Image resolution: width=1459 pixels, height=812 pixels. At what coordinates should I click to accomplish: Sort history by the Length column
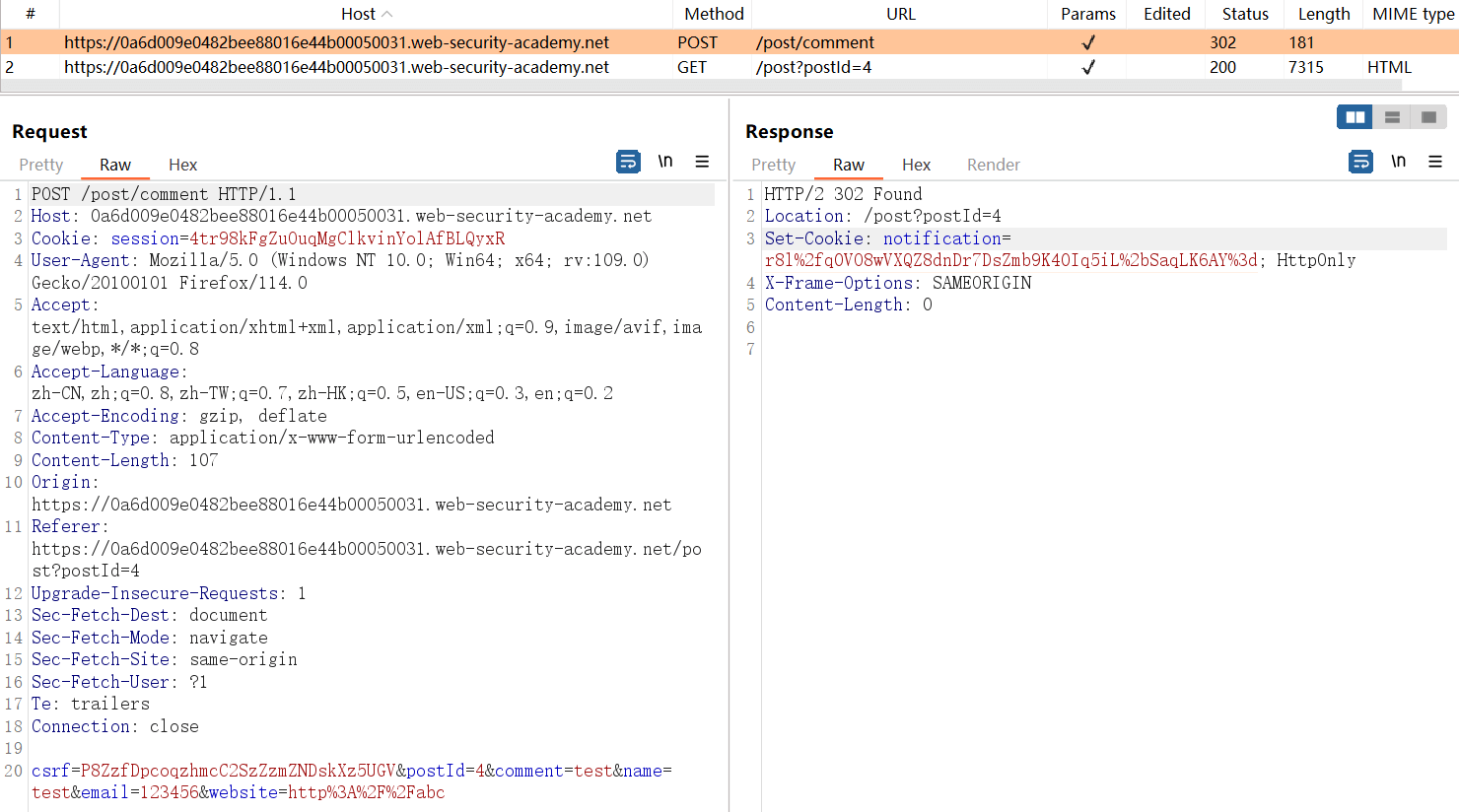point(1323,14)
